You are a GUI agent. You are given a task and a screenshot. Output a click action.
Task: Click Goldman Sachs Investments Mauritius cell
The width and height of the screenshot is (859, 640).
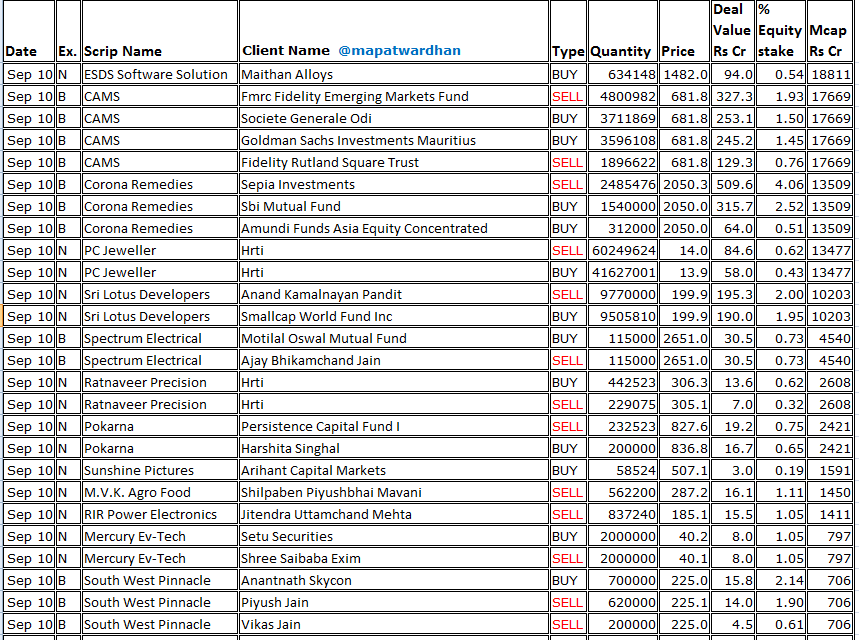394,140
